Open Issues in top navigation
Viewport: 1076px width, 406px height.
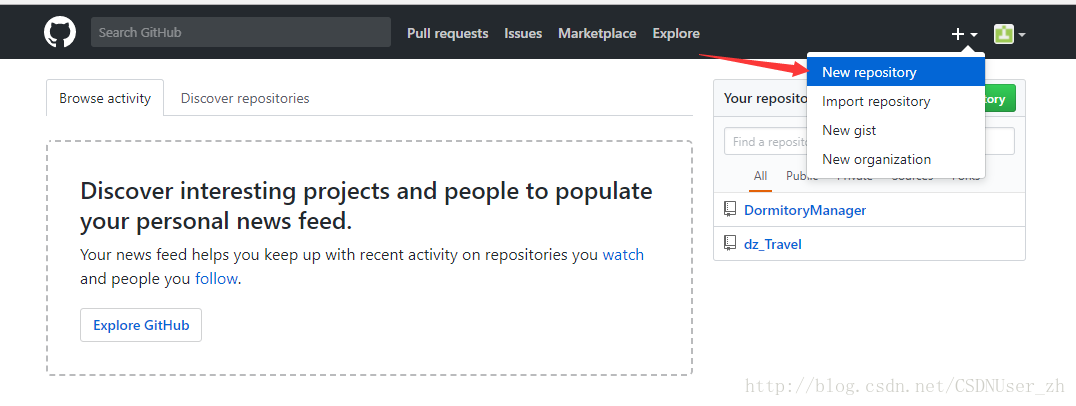point(523,33)
